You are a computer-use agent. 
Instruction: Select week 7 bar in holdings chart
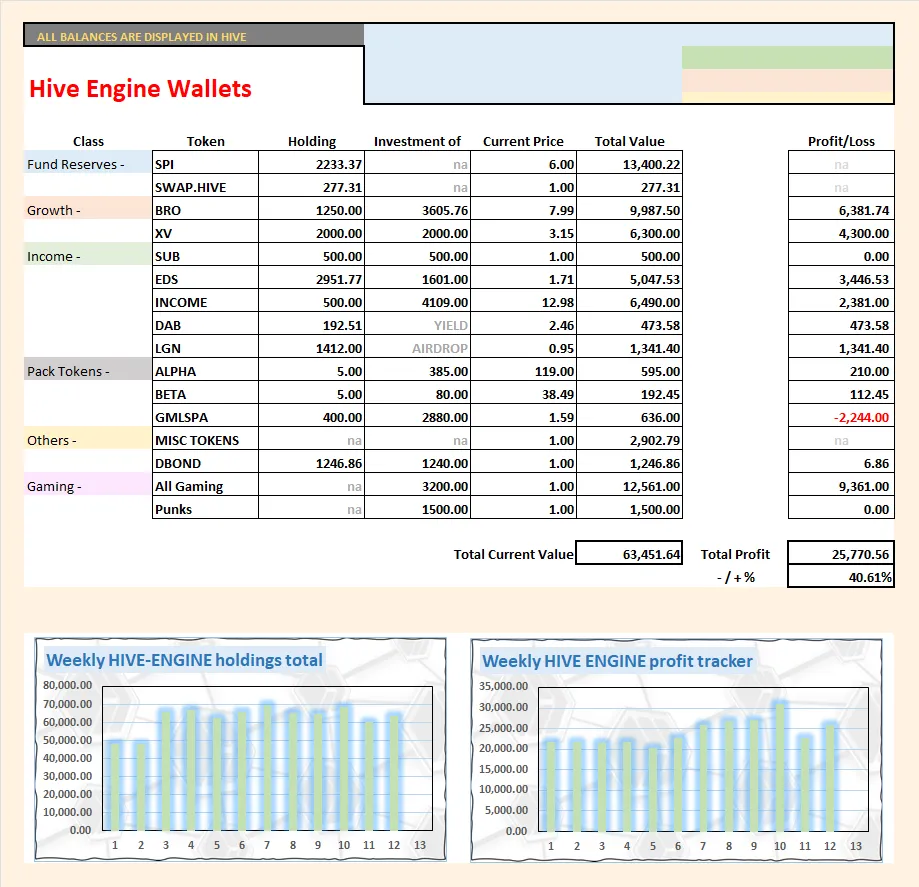click(x=267, y=766)
